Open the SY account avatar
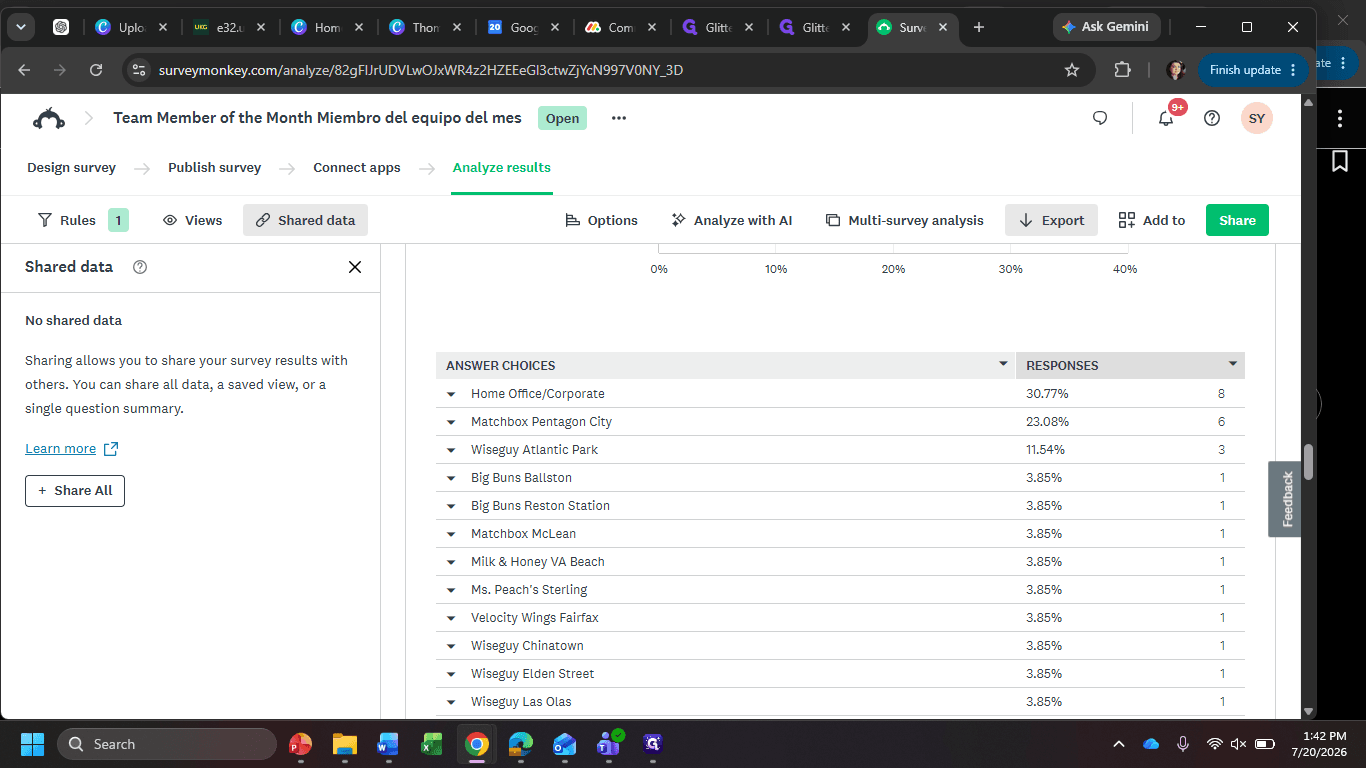Image resolution: width=1366 pixels, height=768 pixels. coord(1257,118)
